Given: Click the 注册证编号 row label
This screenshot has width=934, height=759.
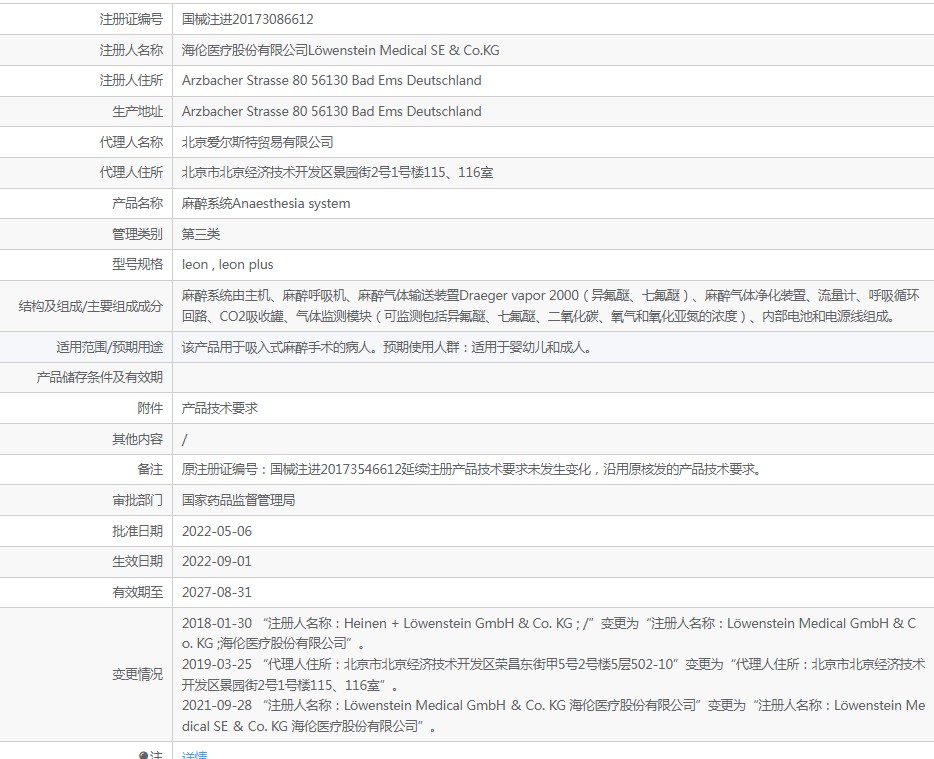Looking at the screenshot, I should [131, 19].
